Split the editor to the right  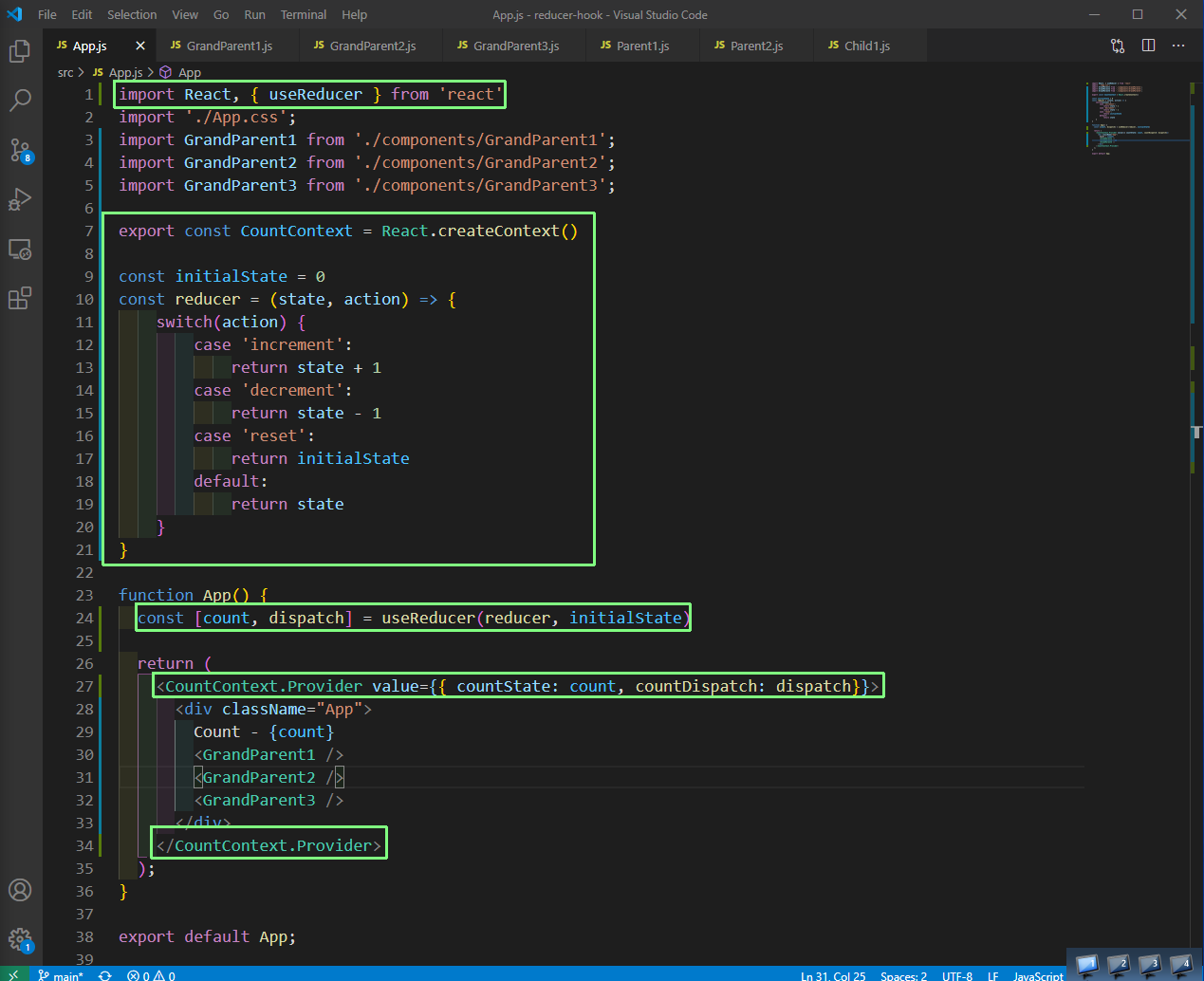(x=1148, y=46)
